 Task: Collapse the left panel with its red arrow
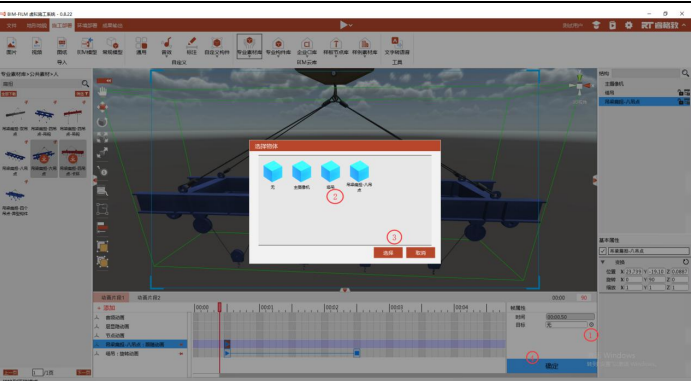pyautogui.click(x=95, y=180)
